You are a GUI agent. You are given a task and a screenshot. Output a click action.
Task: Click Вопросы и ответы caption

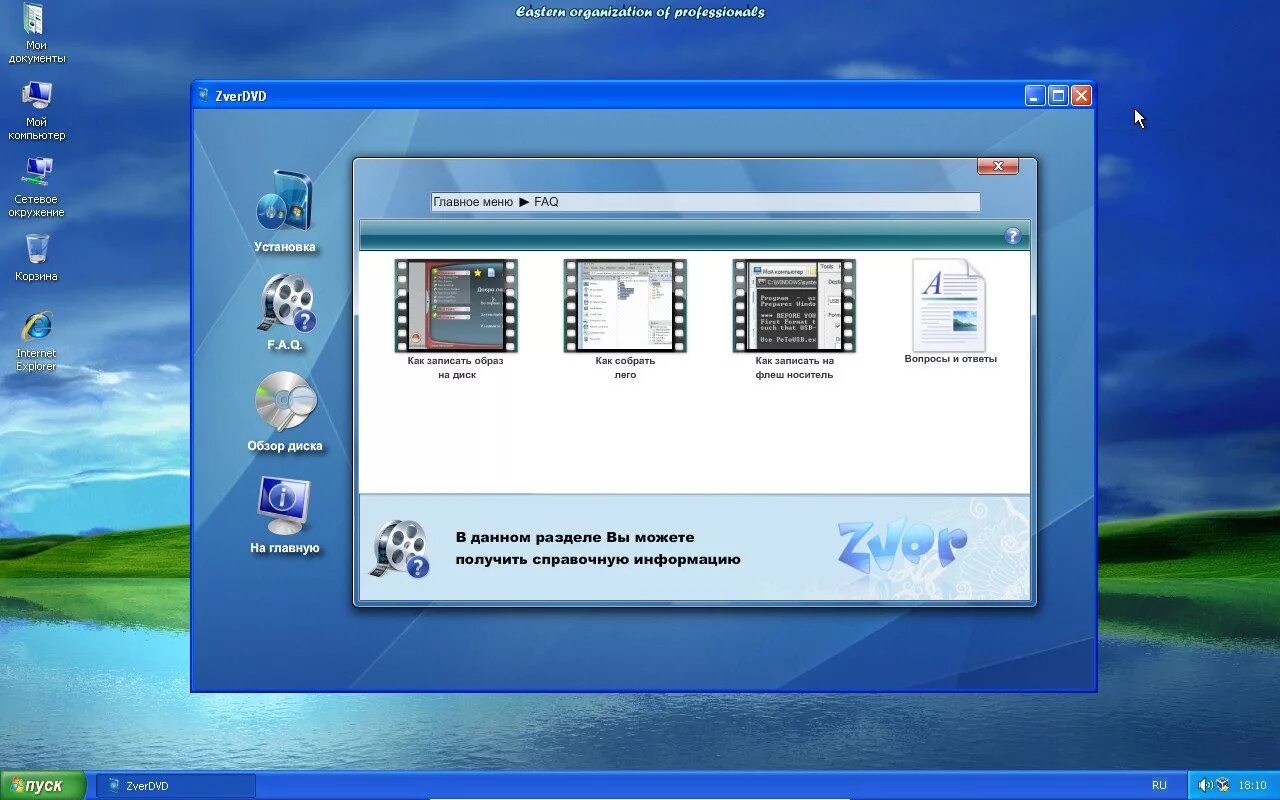click(x=950, y=359)
